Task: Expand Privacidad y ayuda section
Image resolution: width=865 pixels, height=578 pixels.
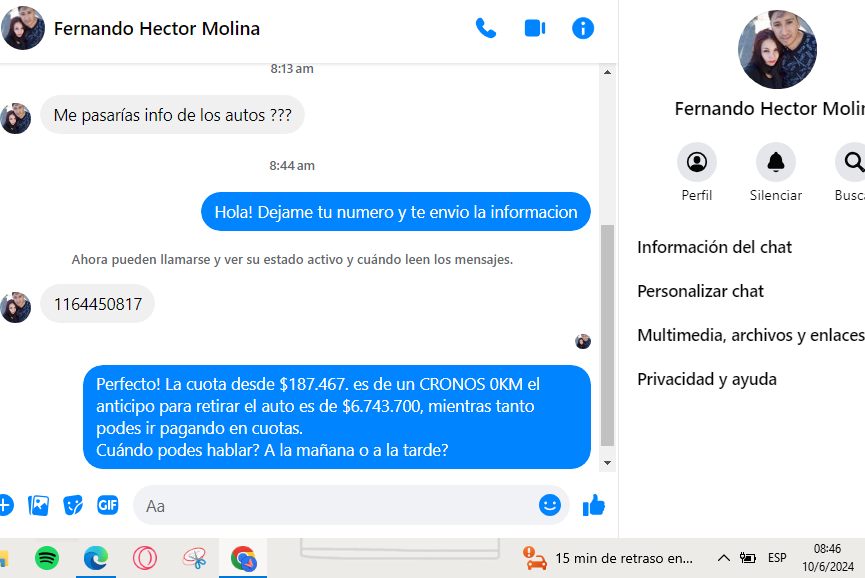Action: click(707, 379)
